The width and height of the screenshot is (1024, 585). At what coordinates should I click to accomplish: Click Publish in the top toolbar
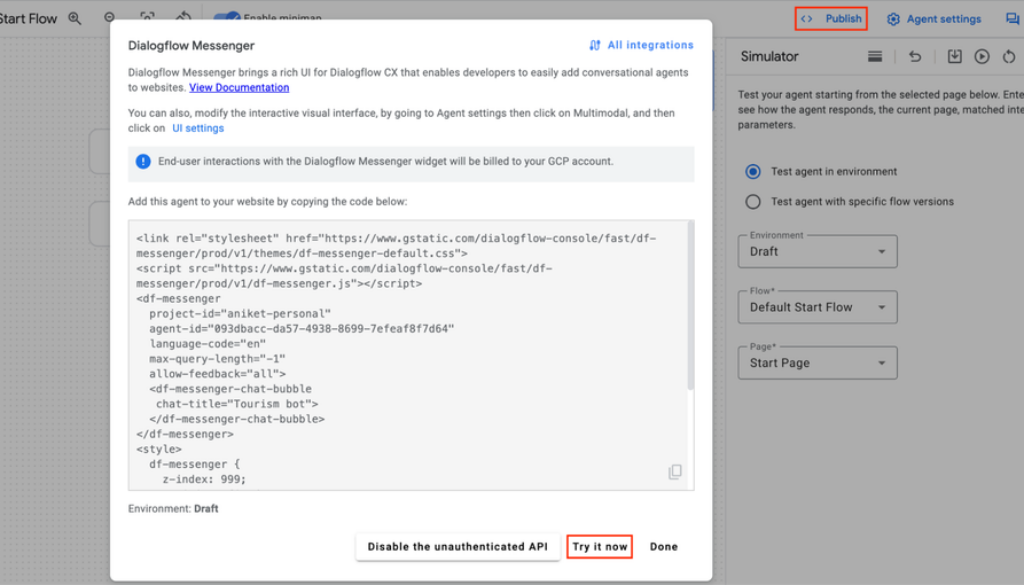click(831, 19)
